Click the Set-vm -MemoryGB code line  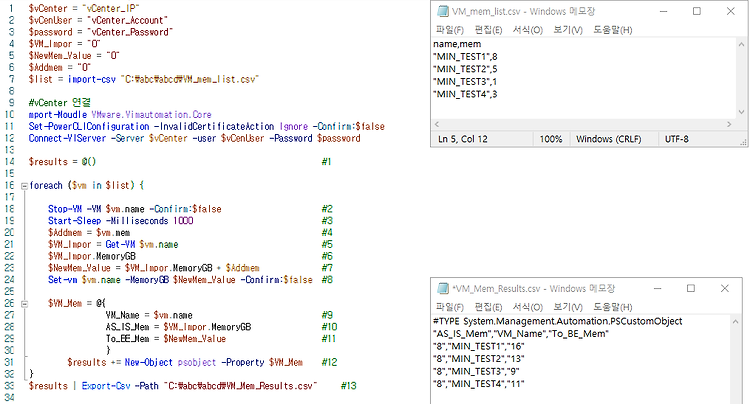pyautogui.click(x=180, y=280)
